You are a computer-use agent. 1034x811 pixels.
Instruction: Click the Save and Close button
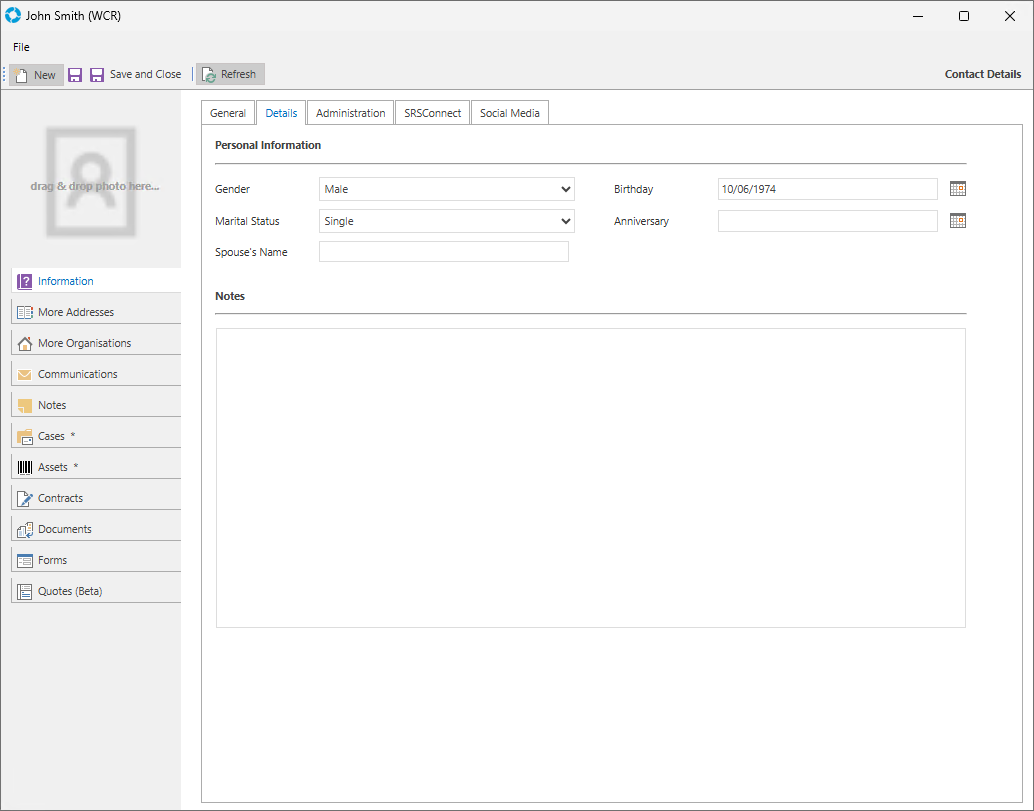pos(136,75)
